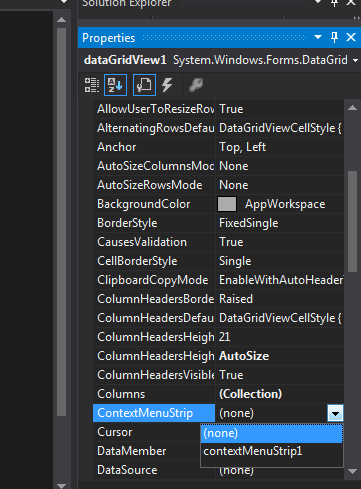Close the Properties panel

point(351,37)
